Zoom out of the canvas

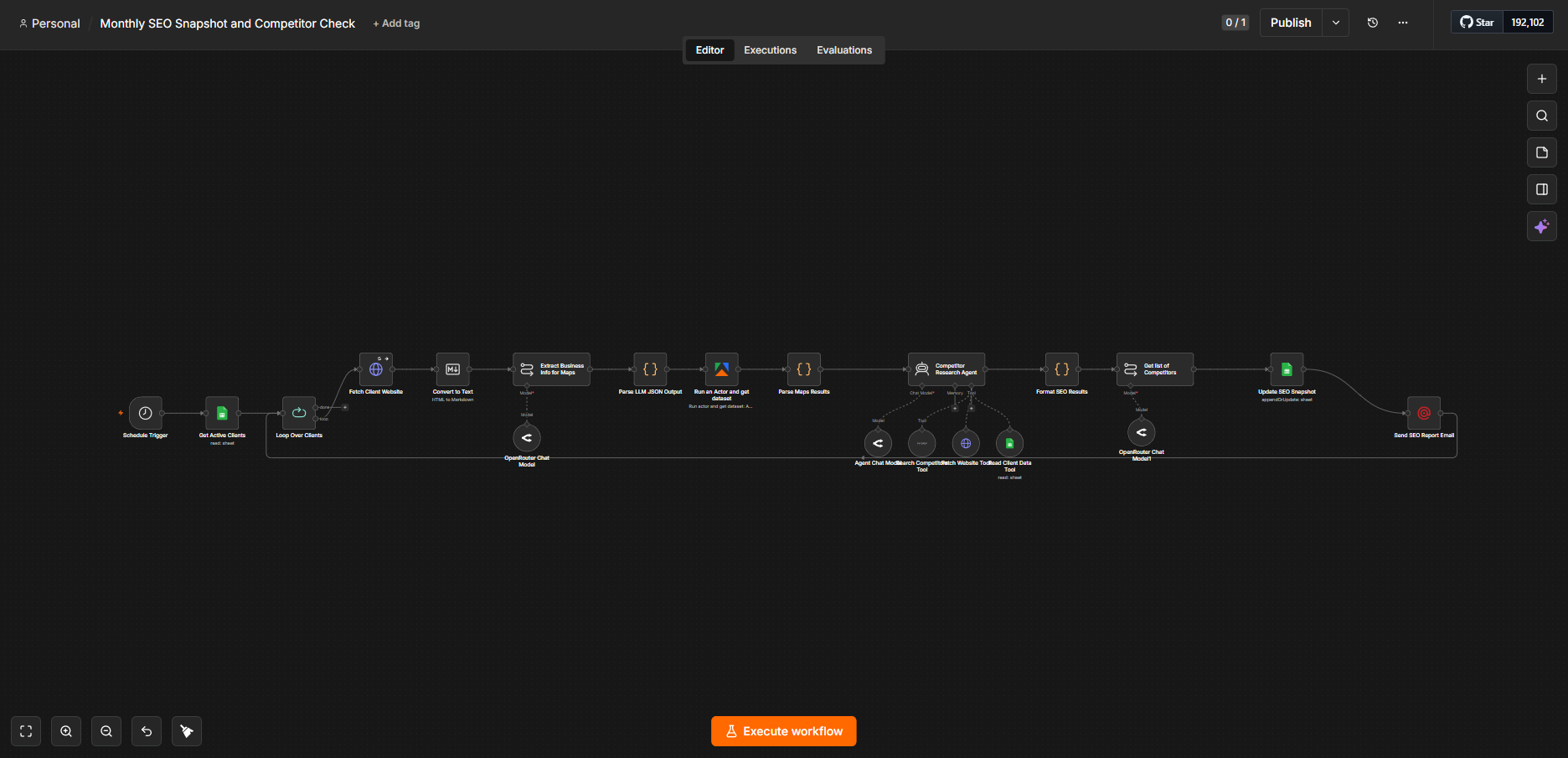pos(106,731)
